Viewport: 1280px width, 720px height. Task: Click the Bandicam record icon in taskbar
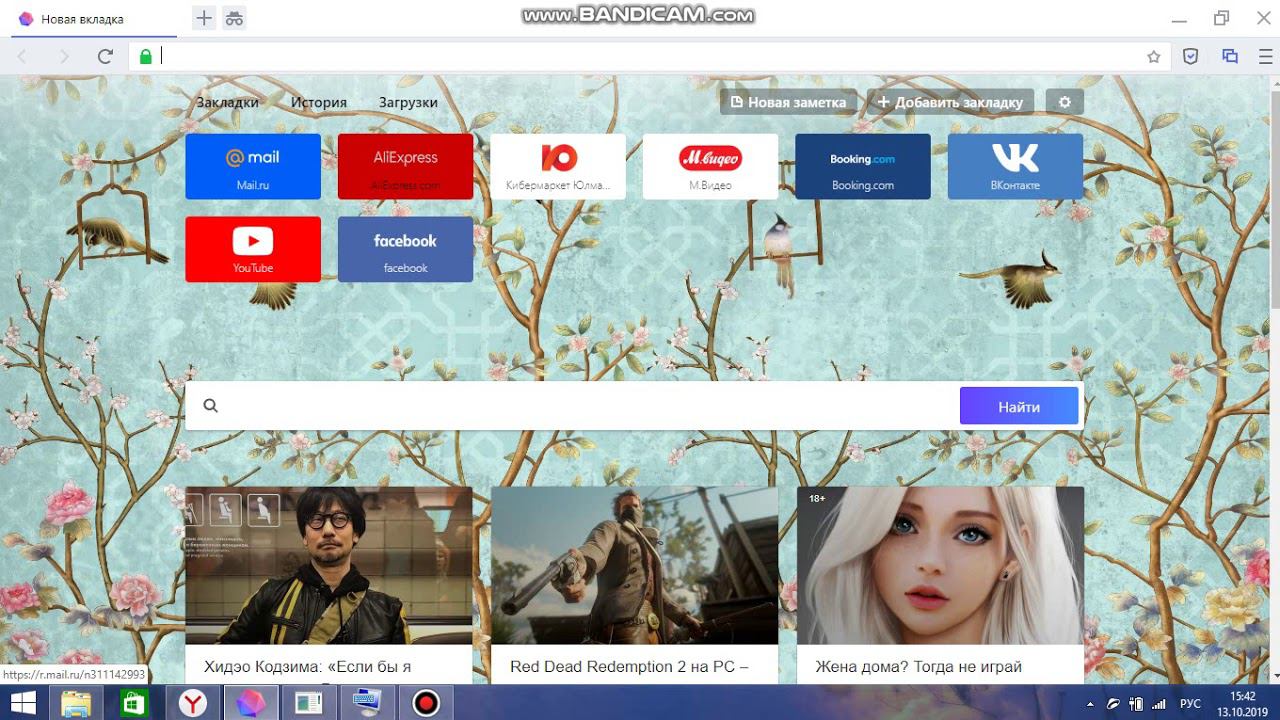pos(427,703)
